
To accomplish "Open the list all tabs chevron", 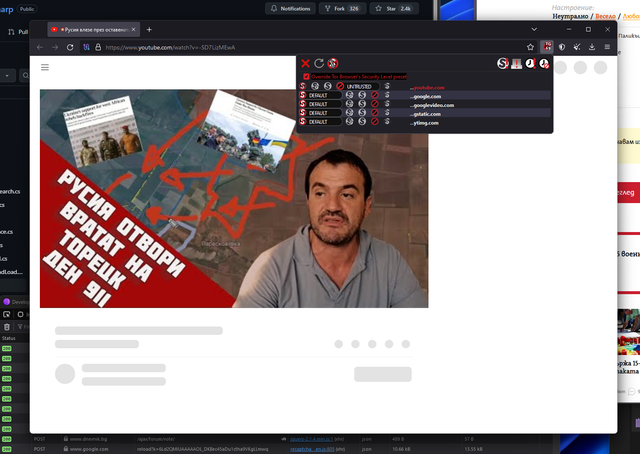I will pos(534,29).
